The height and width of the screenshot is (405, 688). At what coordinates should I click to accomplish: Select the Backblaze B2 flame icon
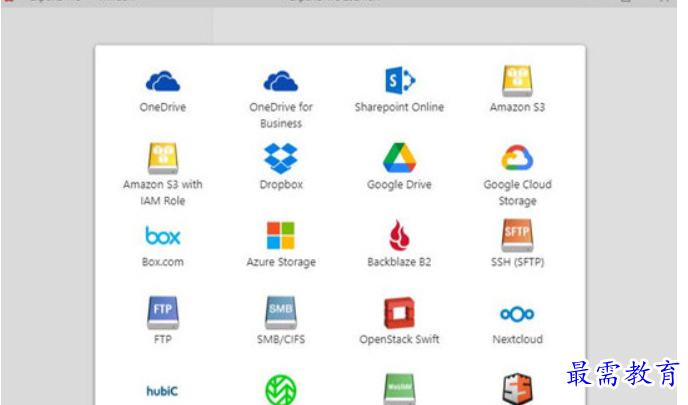(399, 235)
